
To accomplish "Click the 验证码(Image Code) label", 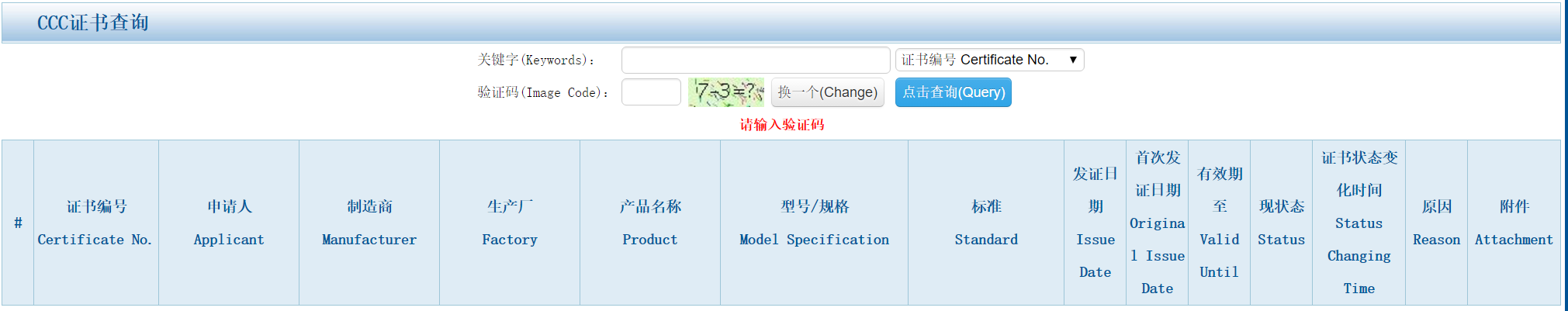I will (543, 92).
